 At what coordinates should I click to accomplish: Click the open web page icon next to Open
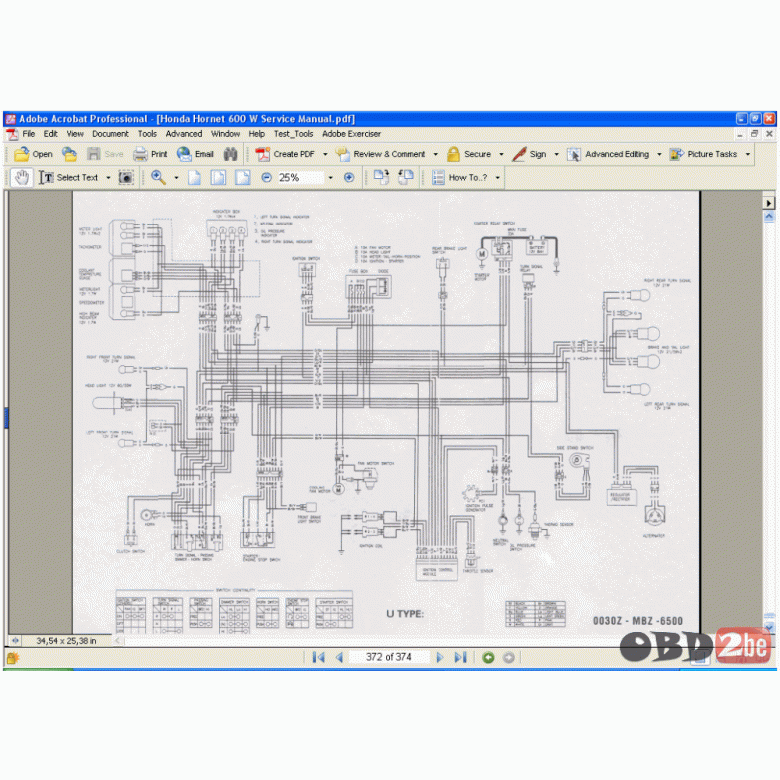point(69,154)
